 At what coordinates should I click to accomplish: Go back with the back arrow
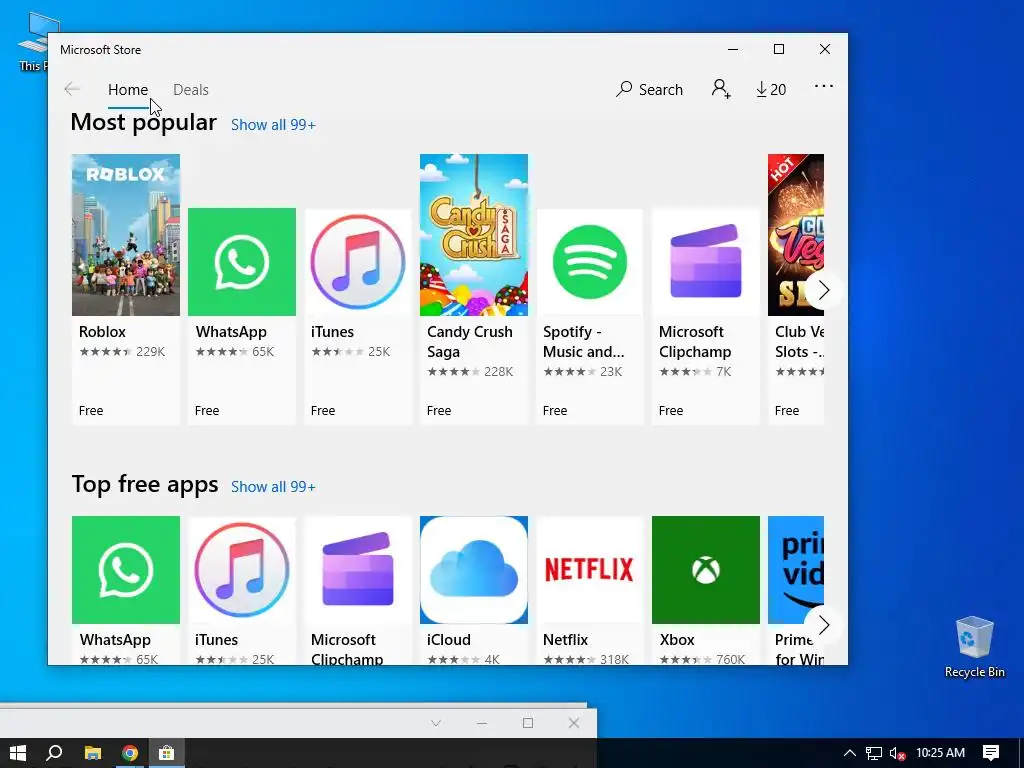72,89
